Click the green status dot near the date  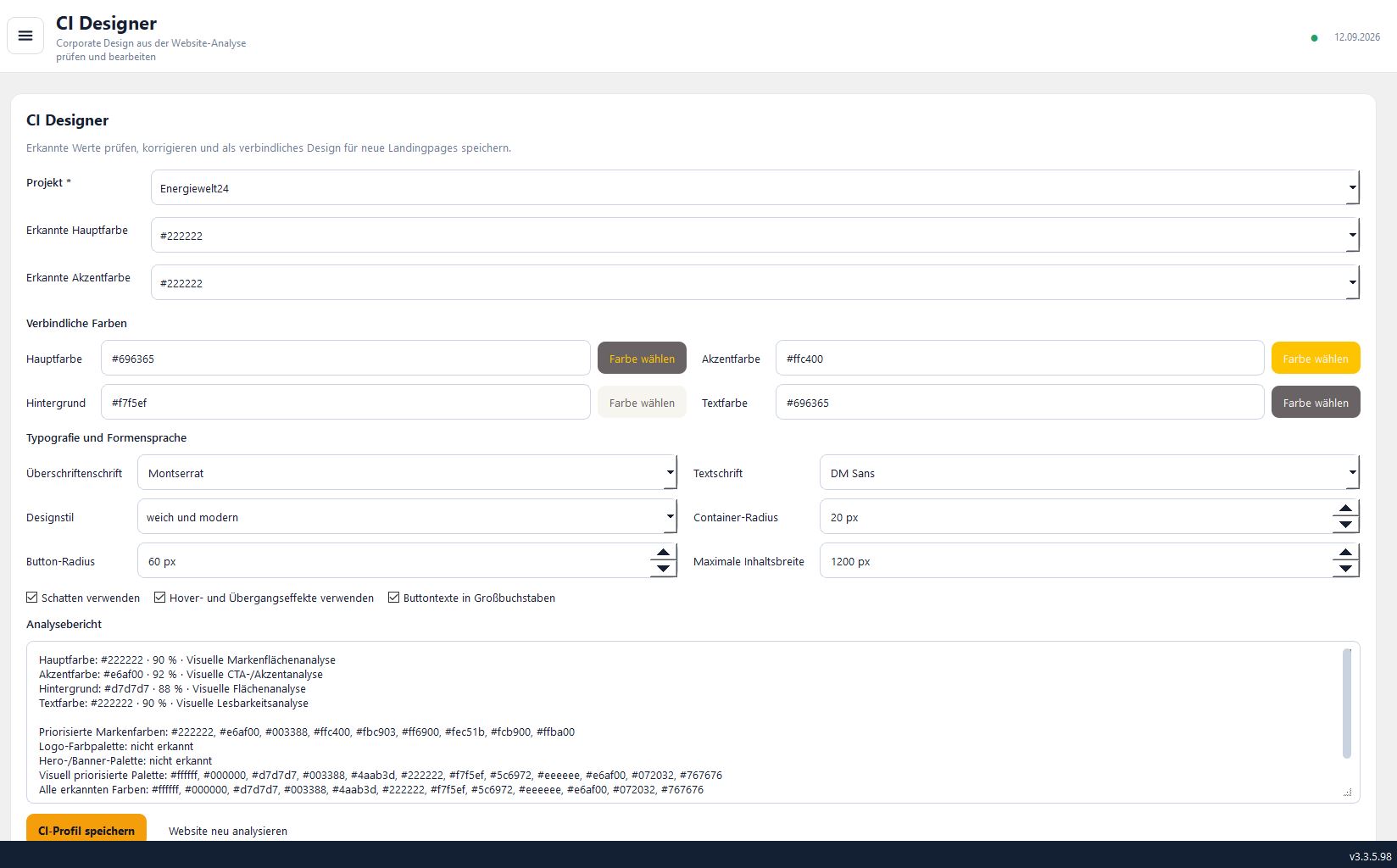(x=1314, y=38)
